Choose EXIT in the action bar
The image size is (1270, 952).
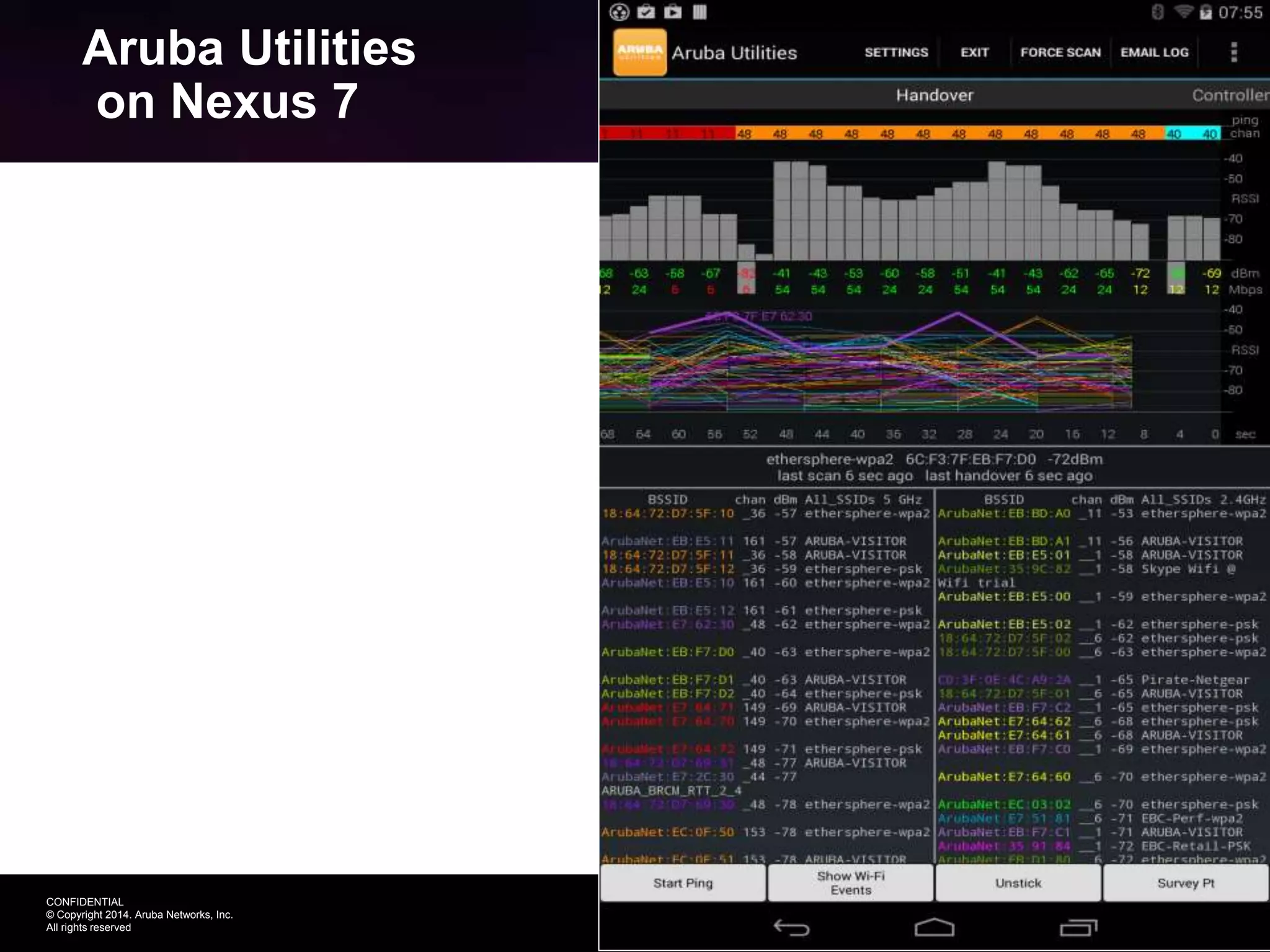point(975,53)
